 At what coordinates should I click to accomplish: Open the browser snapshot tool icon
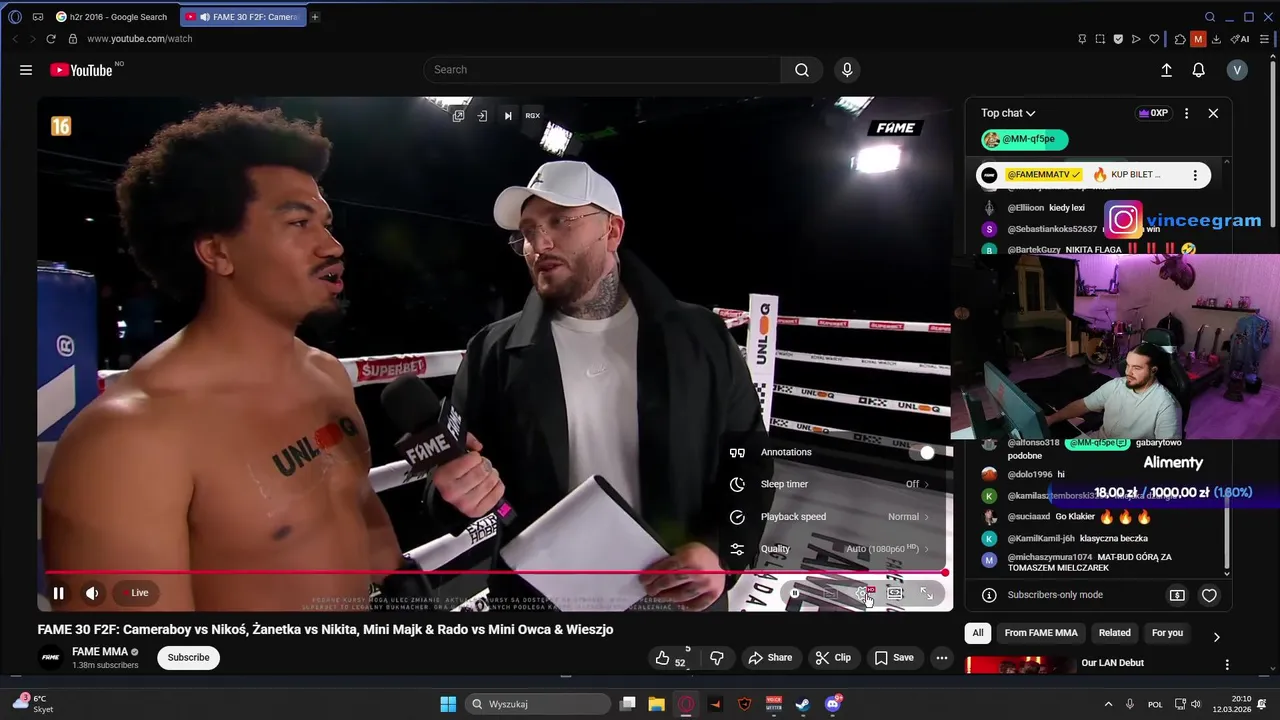click(x=1100, y=39)
